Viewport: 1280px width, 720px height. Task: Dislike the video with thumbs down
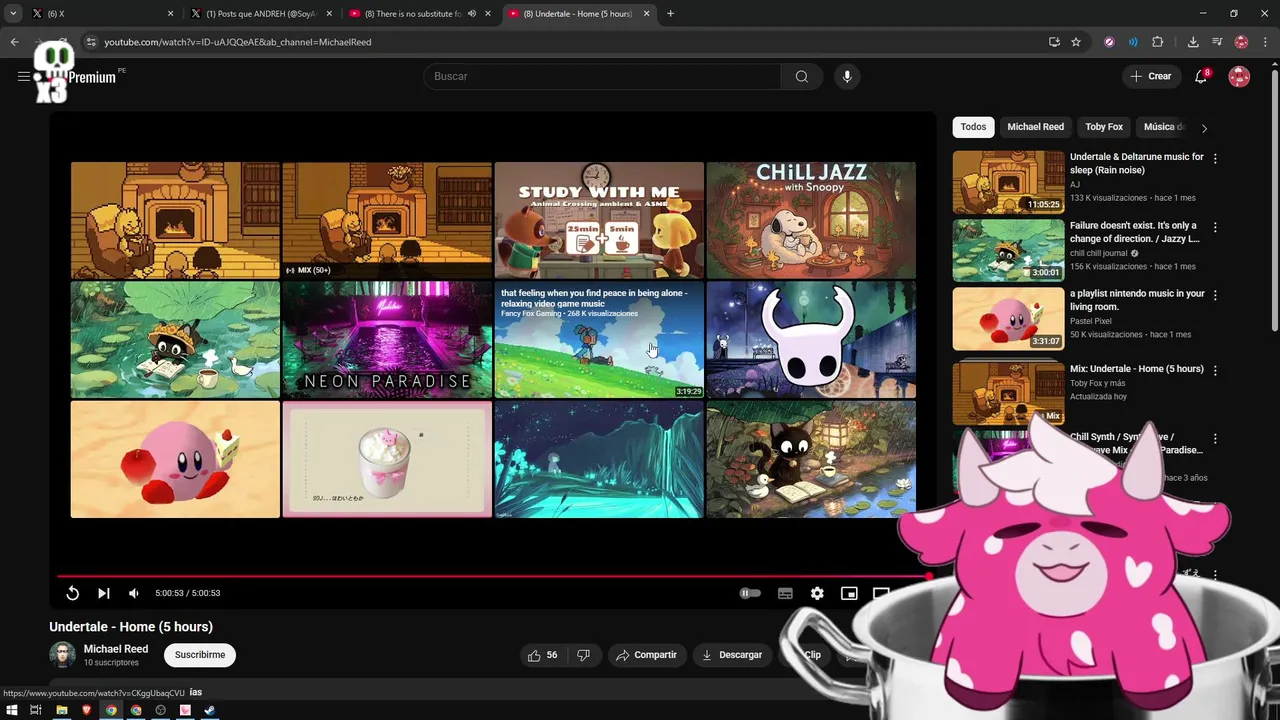click(583, 655)
